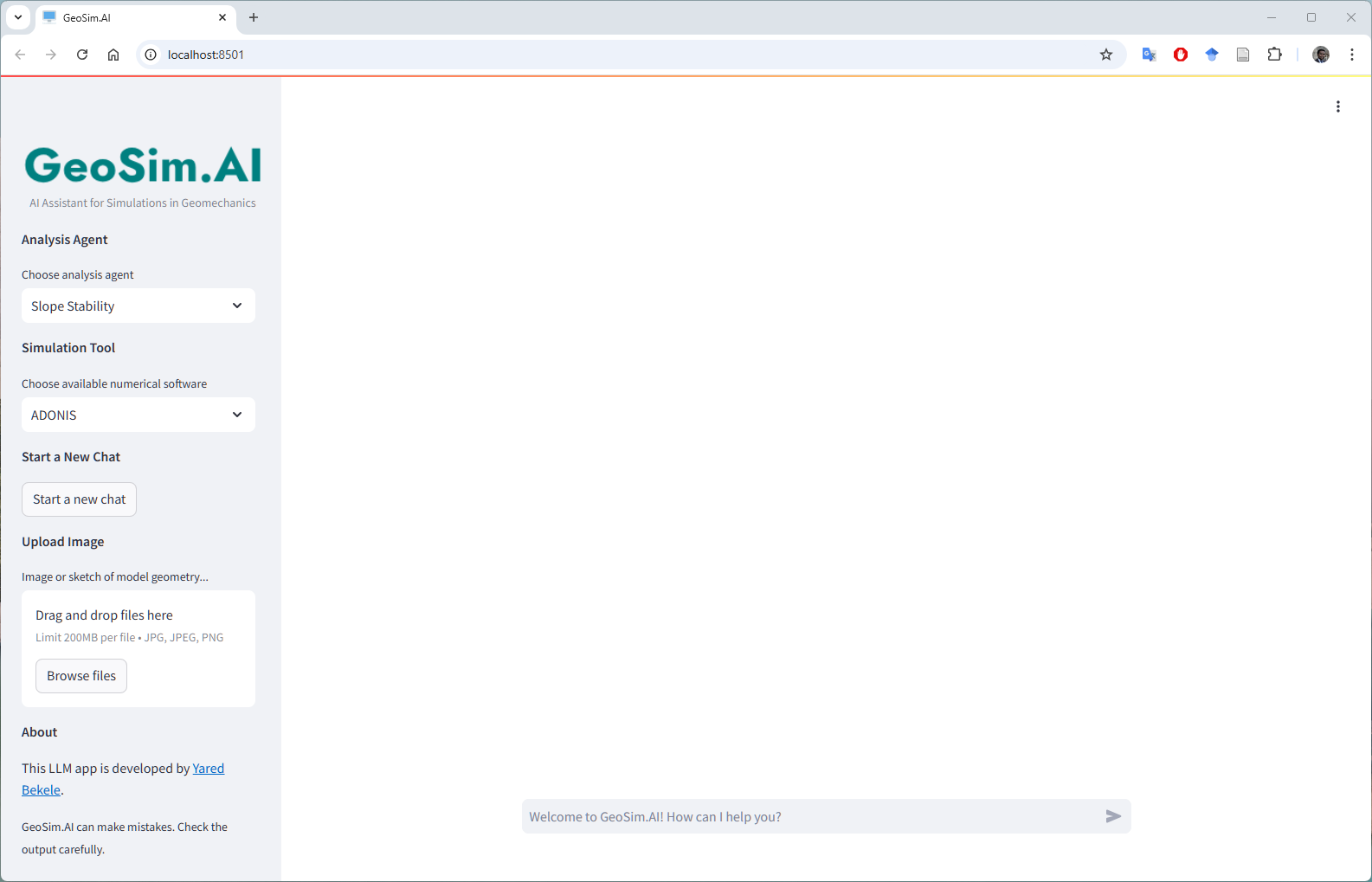Click Browse files to upload image
This screenshot has height=882, width=1372.
tap(81, 676)
